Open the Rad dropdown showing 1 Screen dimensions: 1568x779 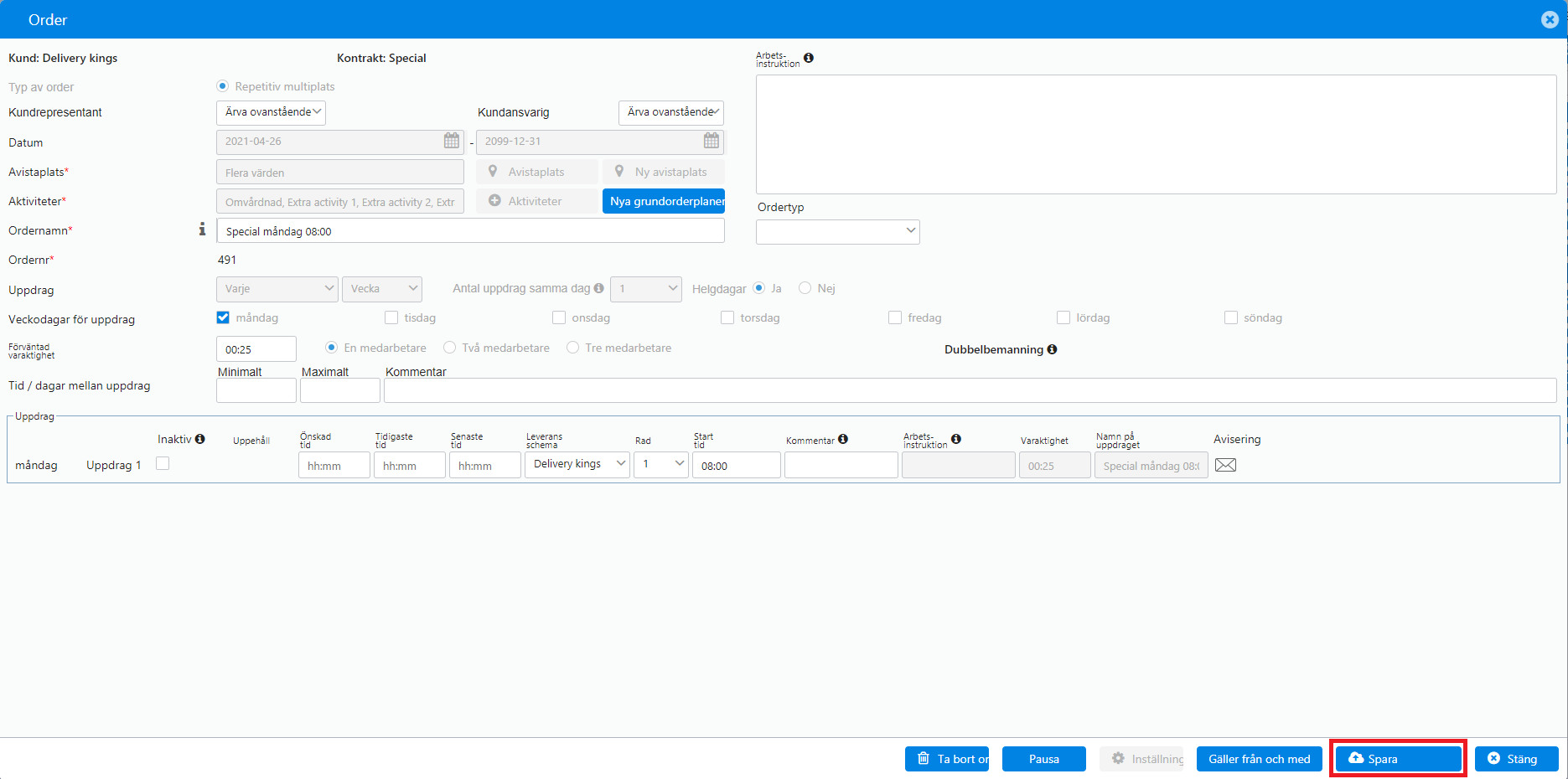pos(661,465)
